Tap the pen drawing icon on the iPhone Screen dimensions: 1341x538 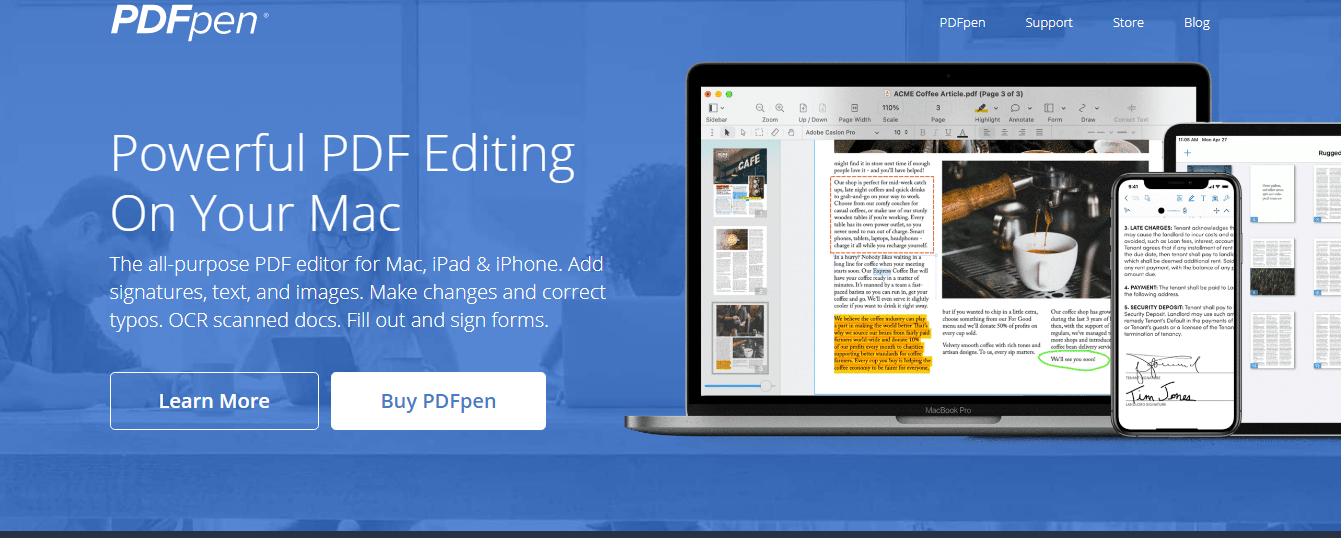(x=1191, y=198)
